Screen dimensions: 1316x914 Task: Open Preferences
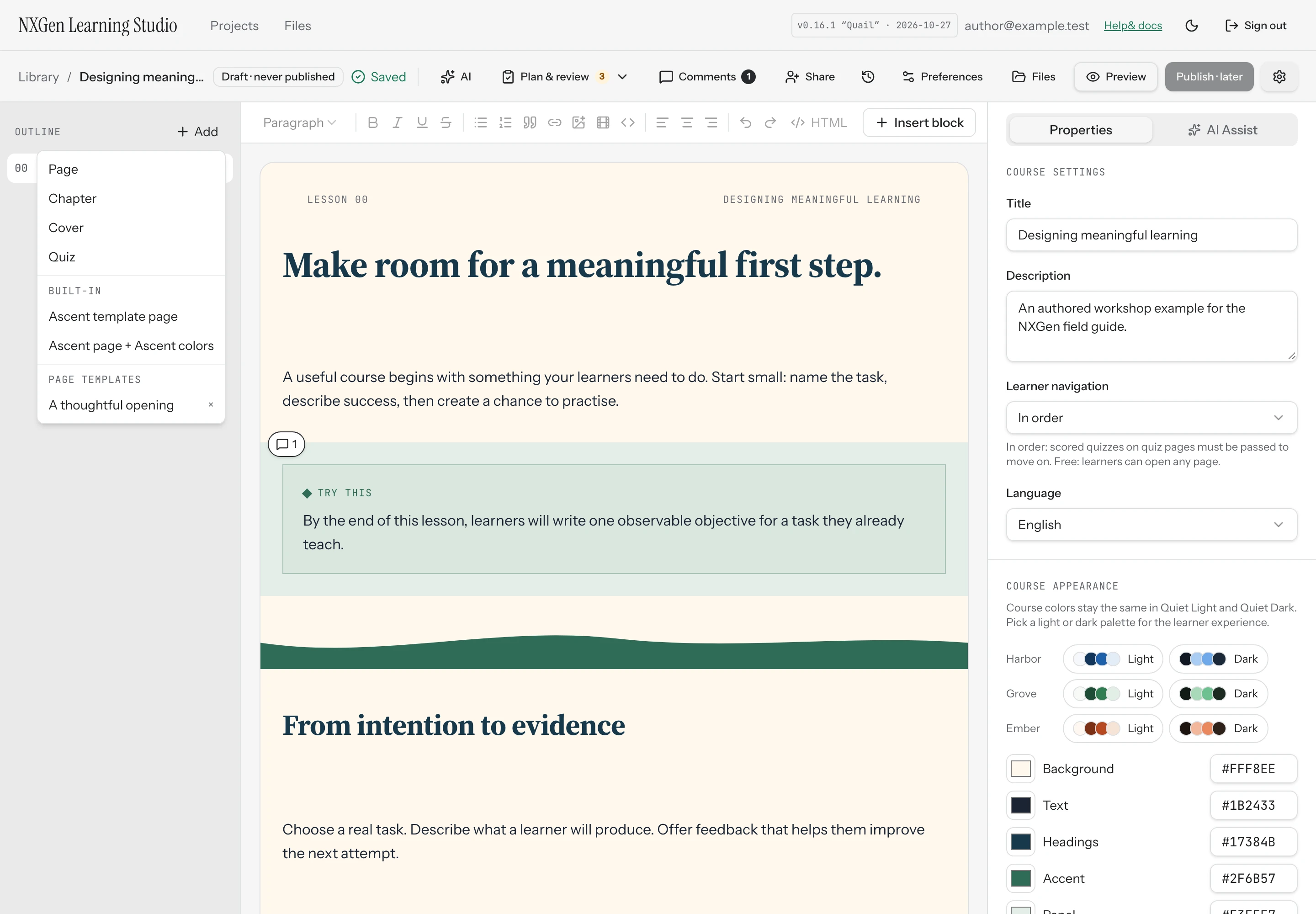click(942, 77)
